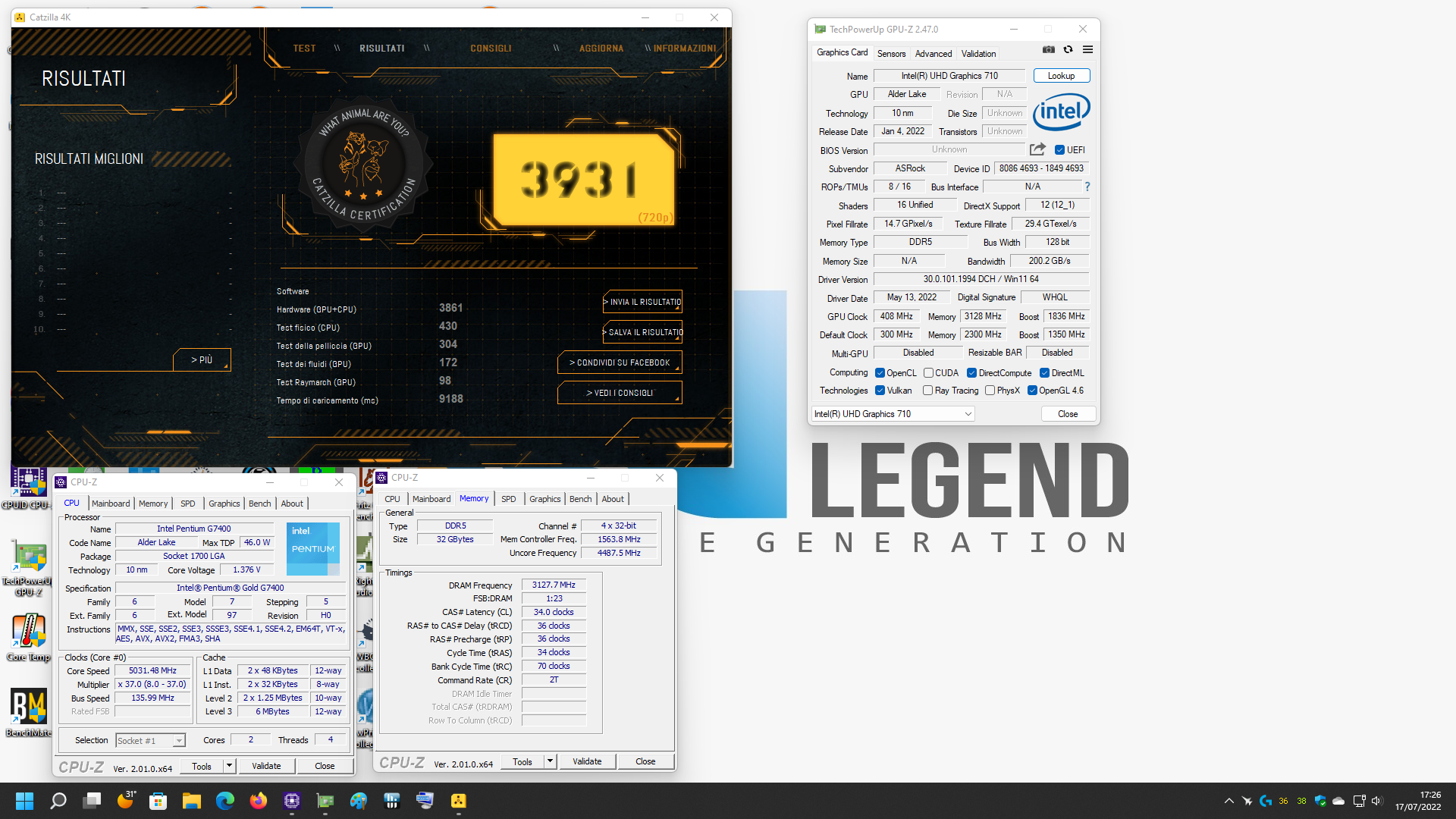Toggle the OpenGL 4.6 checkbox
This screenshot has width=1456, height=819.
point(1032,391)
